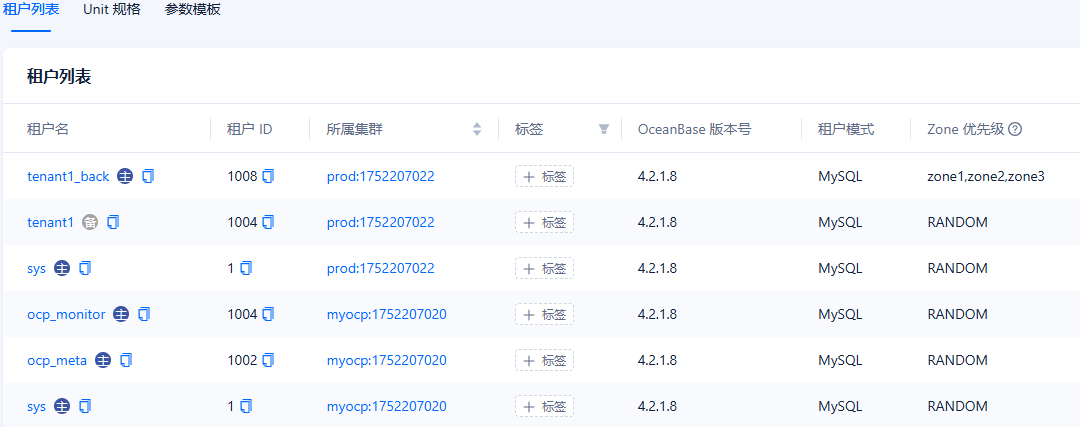
Task: Copy tenant name ocp_meta
Action: 126,360
